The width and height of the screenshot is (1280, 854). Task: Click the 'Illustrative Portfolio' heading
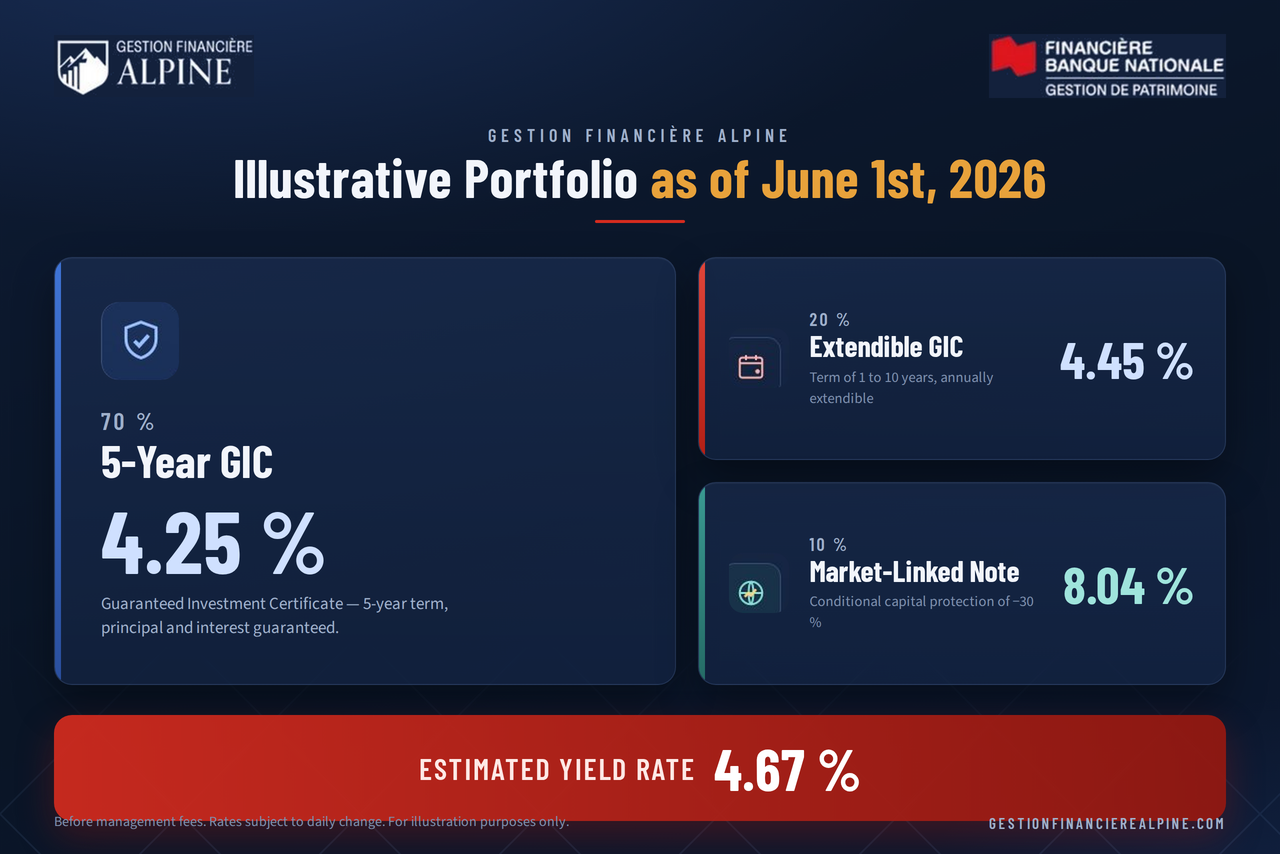pyautogui.click(x=435, y=180)
